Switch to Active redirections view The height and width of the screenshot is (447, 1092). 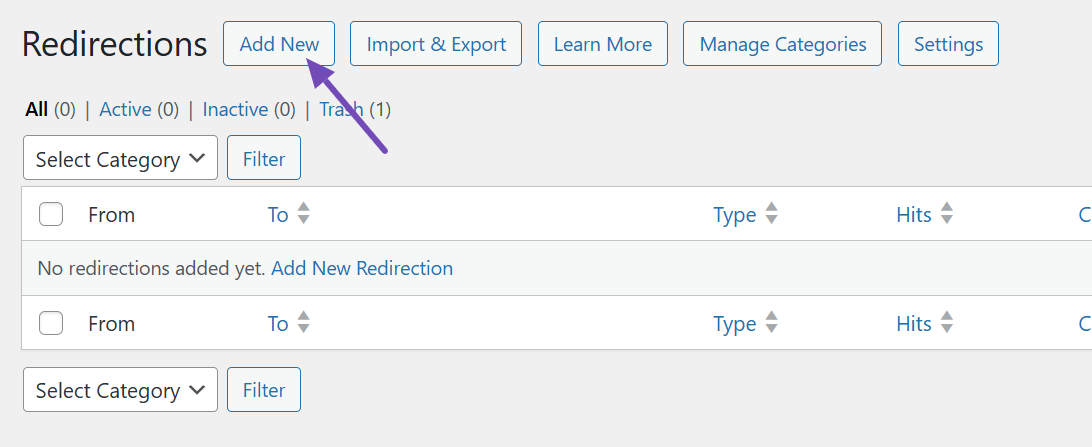(x=125, y=110)
